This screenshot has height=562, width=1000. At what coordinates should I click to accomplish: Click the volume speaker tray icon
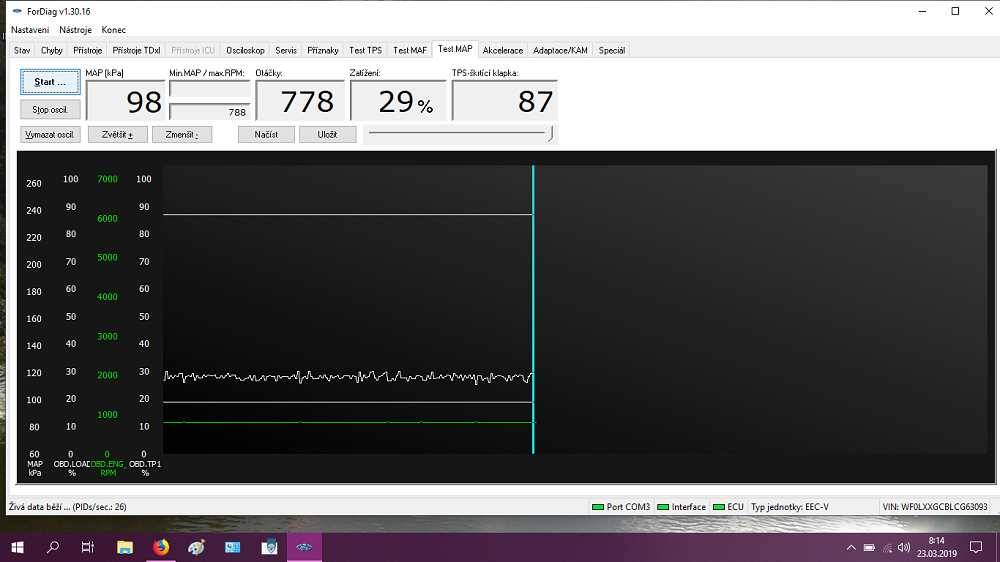click(x=904, y=547)
